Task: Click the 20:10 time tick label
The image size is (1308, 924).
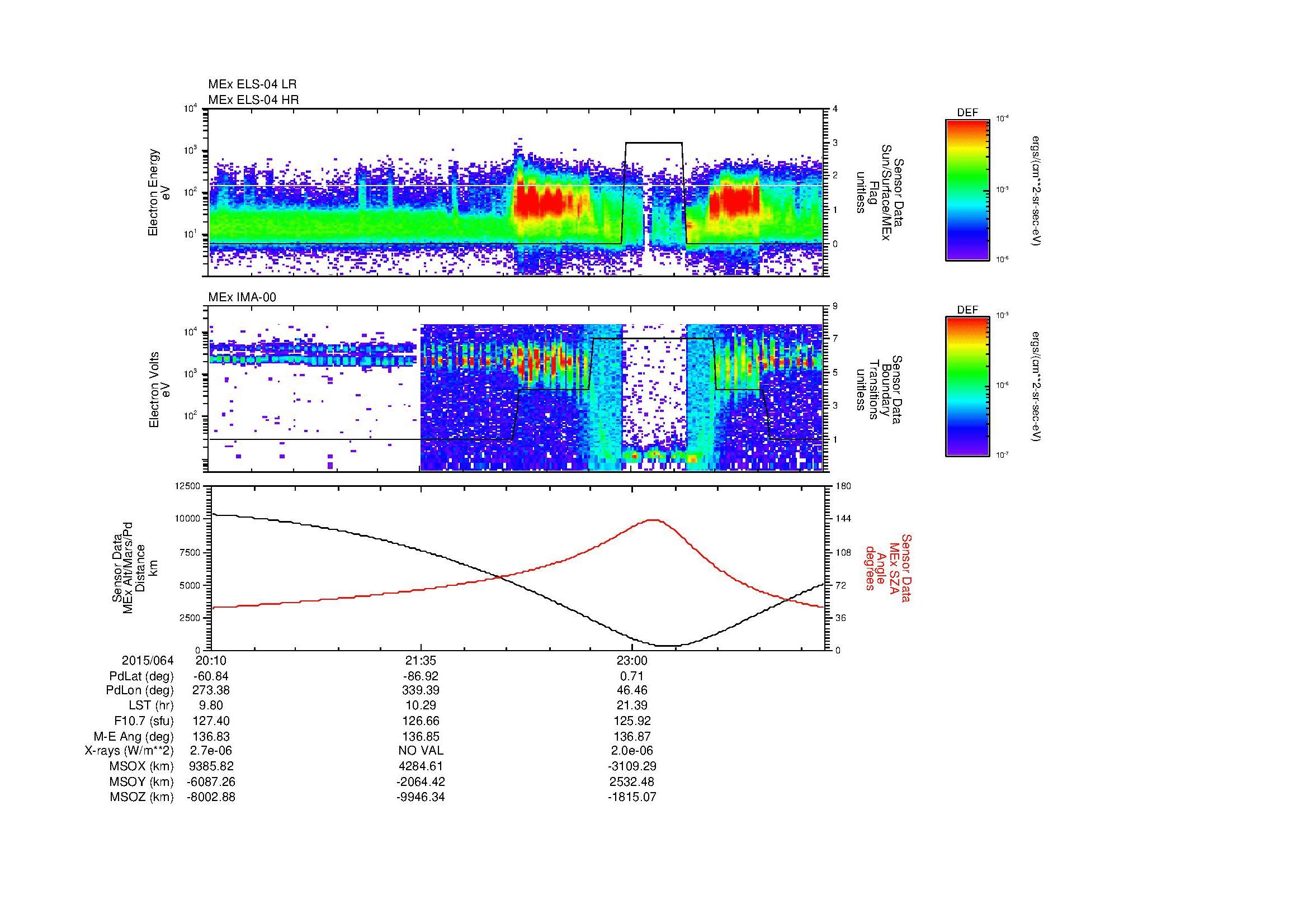Action: 211,660
